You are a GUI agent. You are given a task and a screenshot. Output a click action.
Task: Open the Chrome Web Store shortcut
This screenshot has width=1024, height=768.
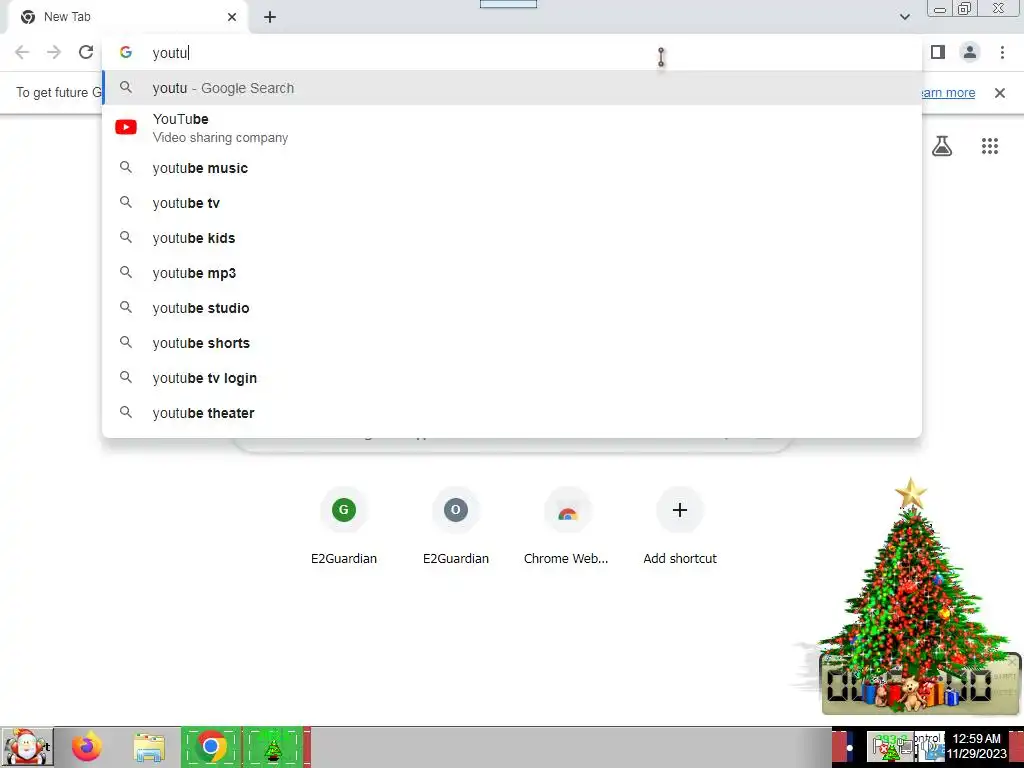(x=568, y=526)
